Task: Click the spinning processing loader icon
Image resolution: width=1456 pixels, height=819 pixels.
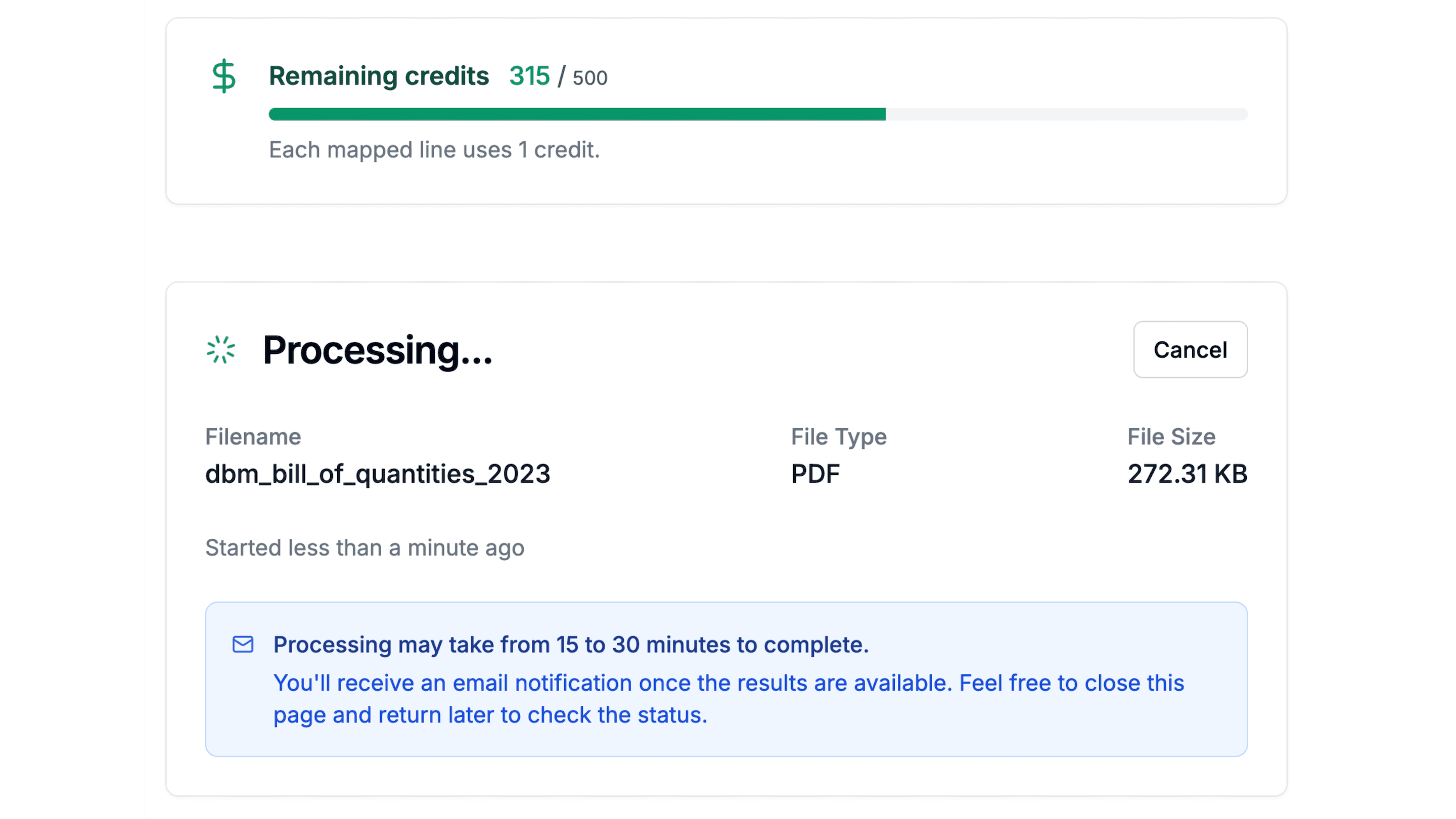Action: [220, 349]
